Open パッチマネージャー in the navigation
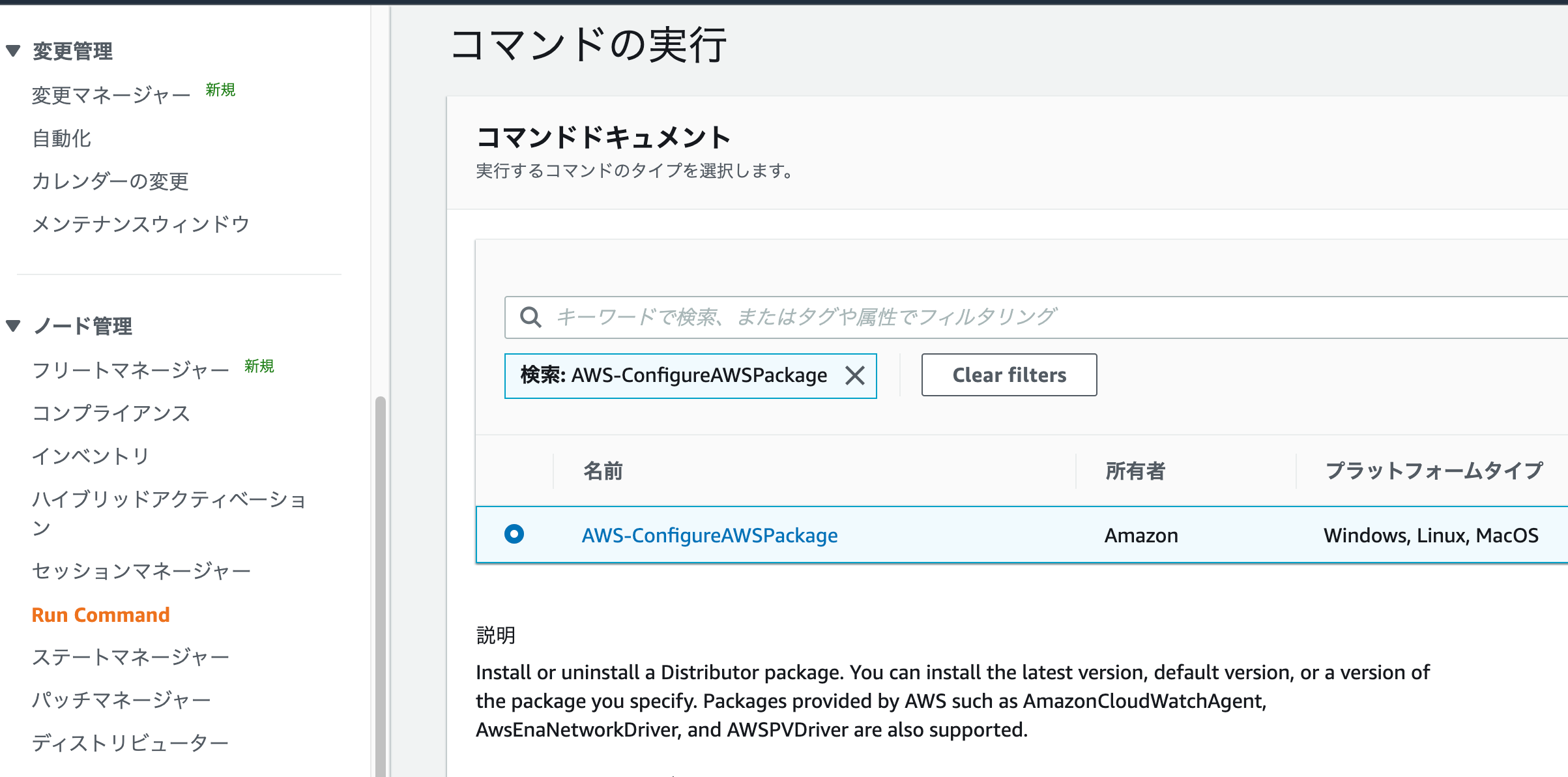 [121, 700]
